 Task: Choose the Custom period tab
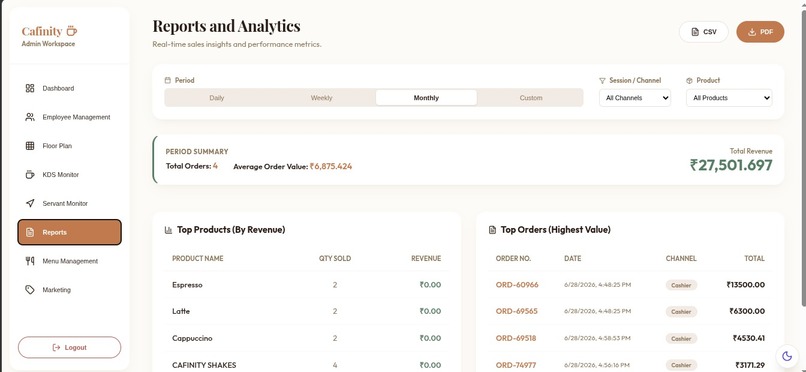531,98
